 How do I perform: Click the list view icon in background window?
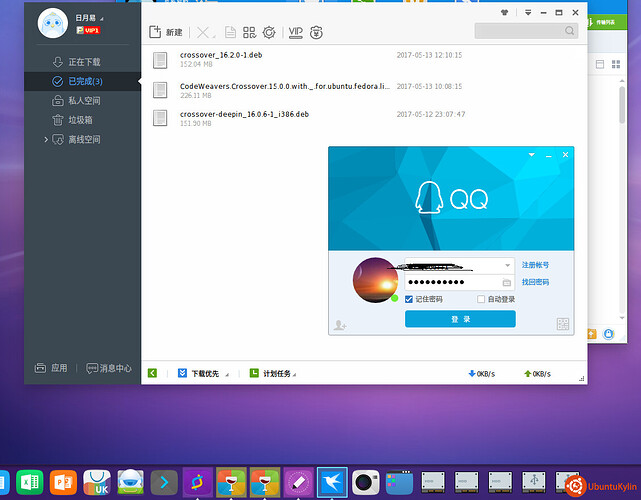[600, 64]
